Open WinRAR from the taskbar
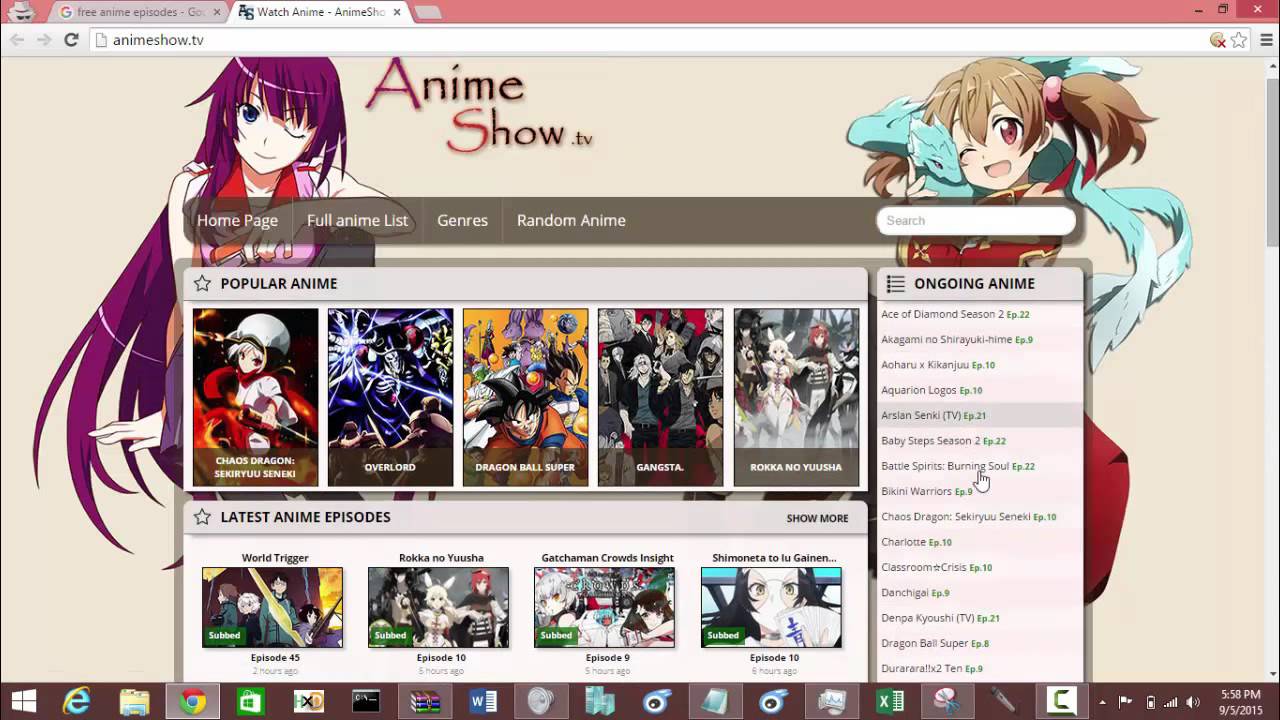 [425, 701]
